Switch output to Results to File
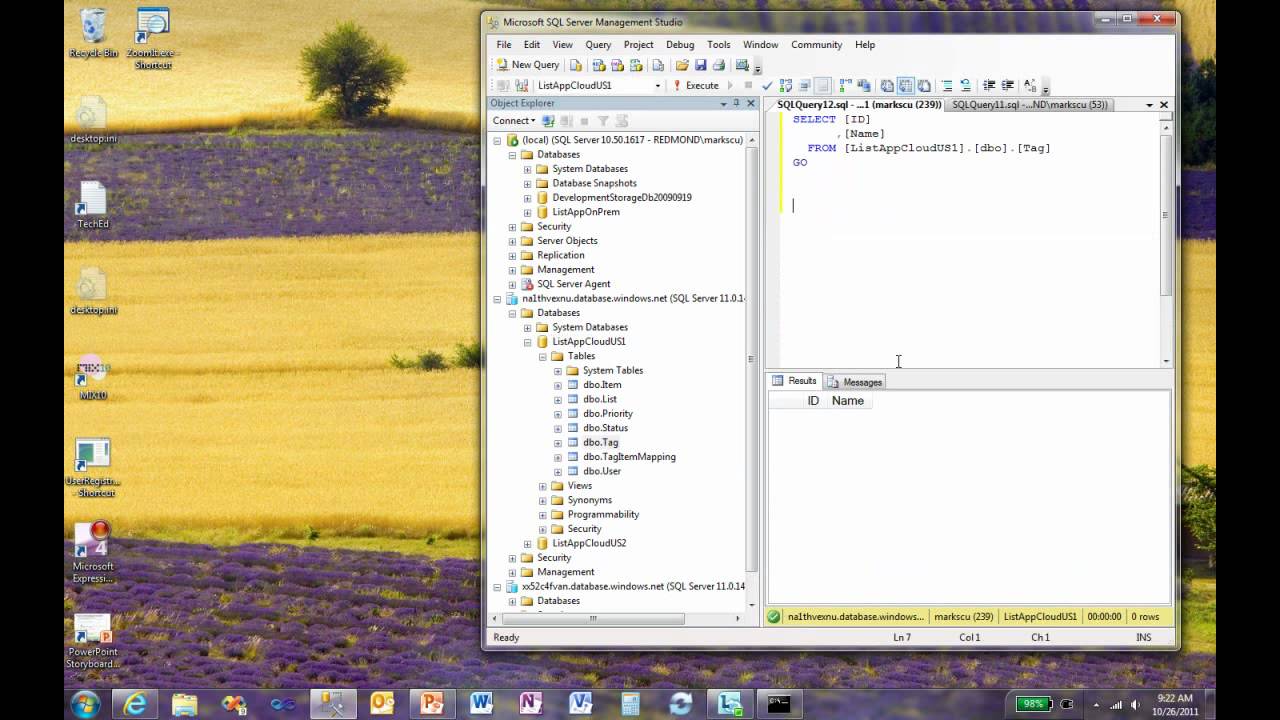Image resolution: width=1280 pixels, height=720 pixels. point(924,86)
